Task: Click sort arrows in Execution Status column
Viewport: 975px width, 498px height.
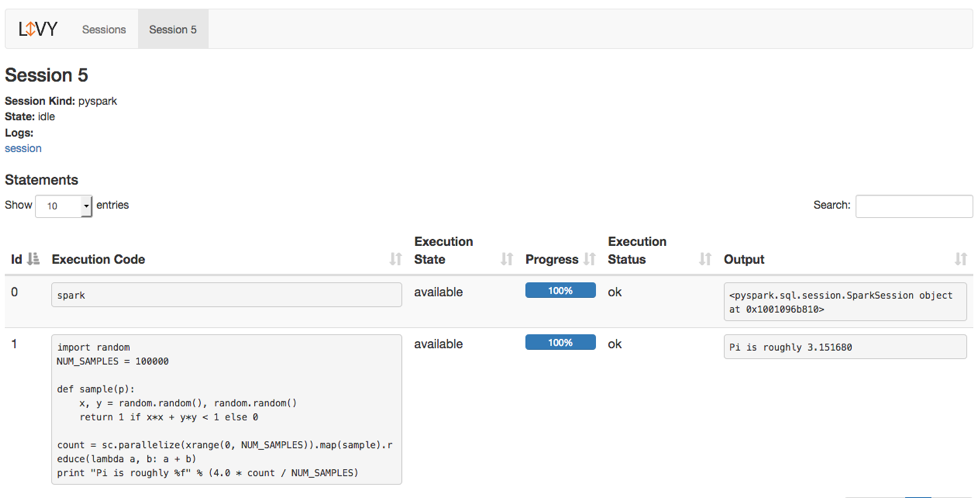Action: tap(705, 259)
